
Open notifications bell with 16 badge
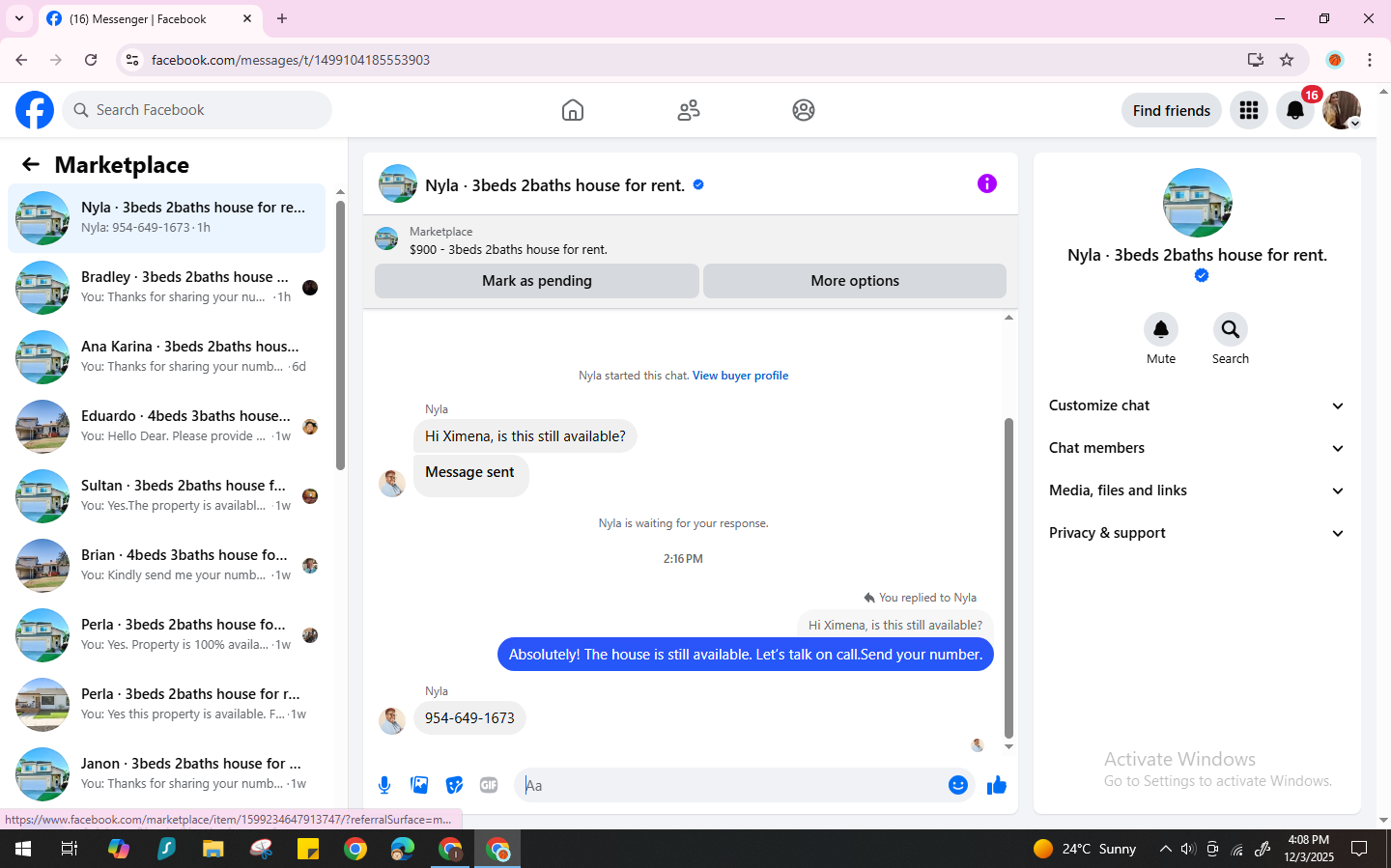[1295, 110]
